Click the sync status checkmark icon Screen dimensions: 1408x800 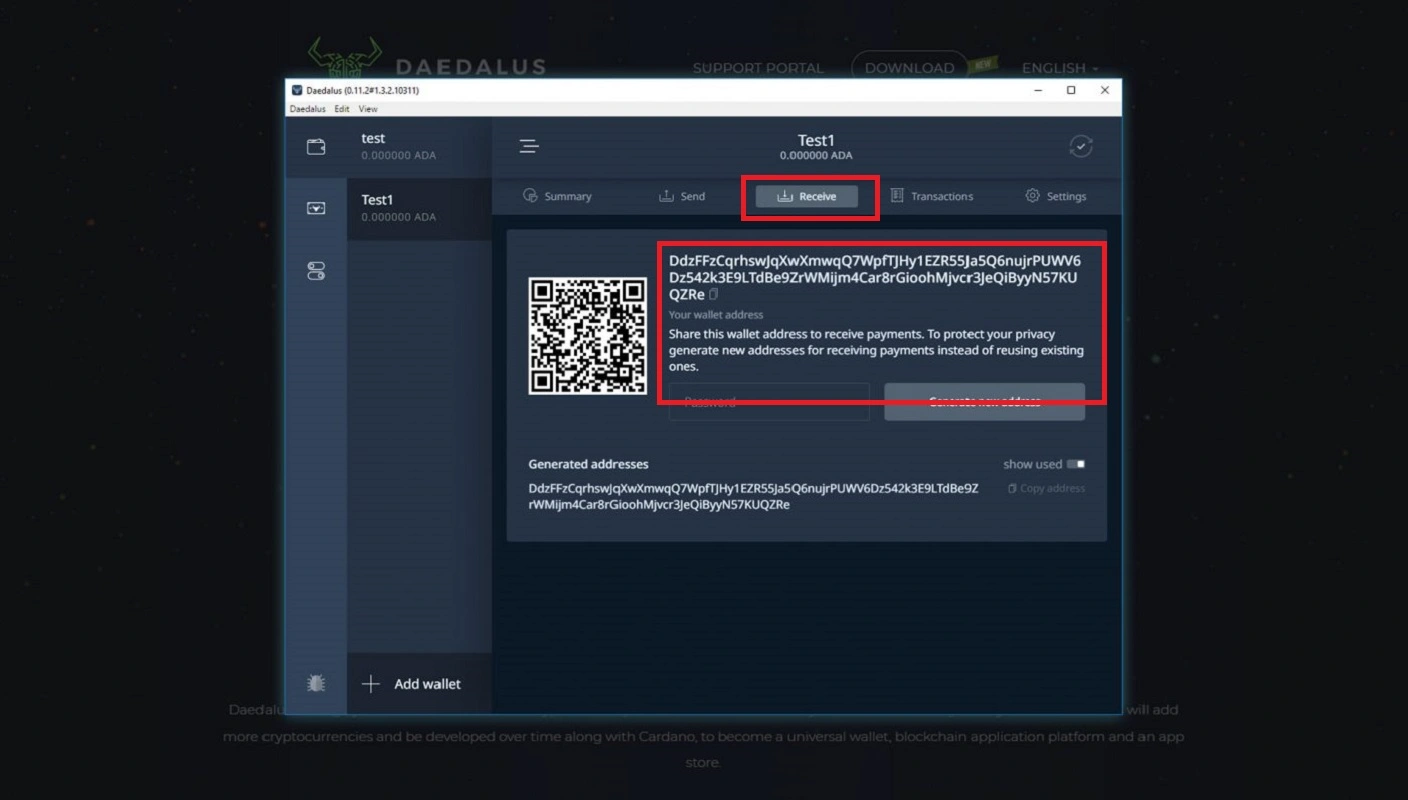tap(1081, 147)
